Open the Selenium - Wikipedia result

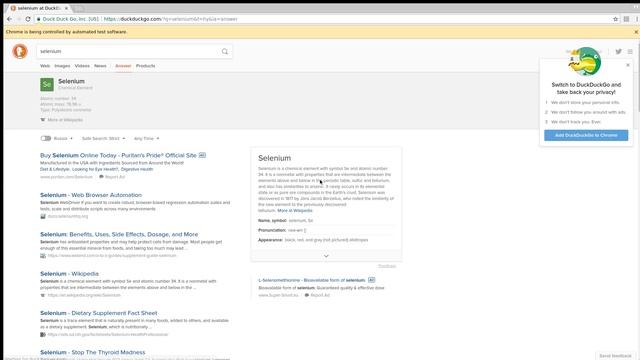69,273
